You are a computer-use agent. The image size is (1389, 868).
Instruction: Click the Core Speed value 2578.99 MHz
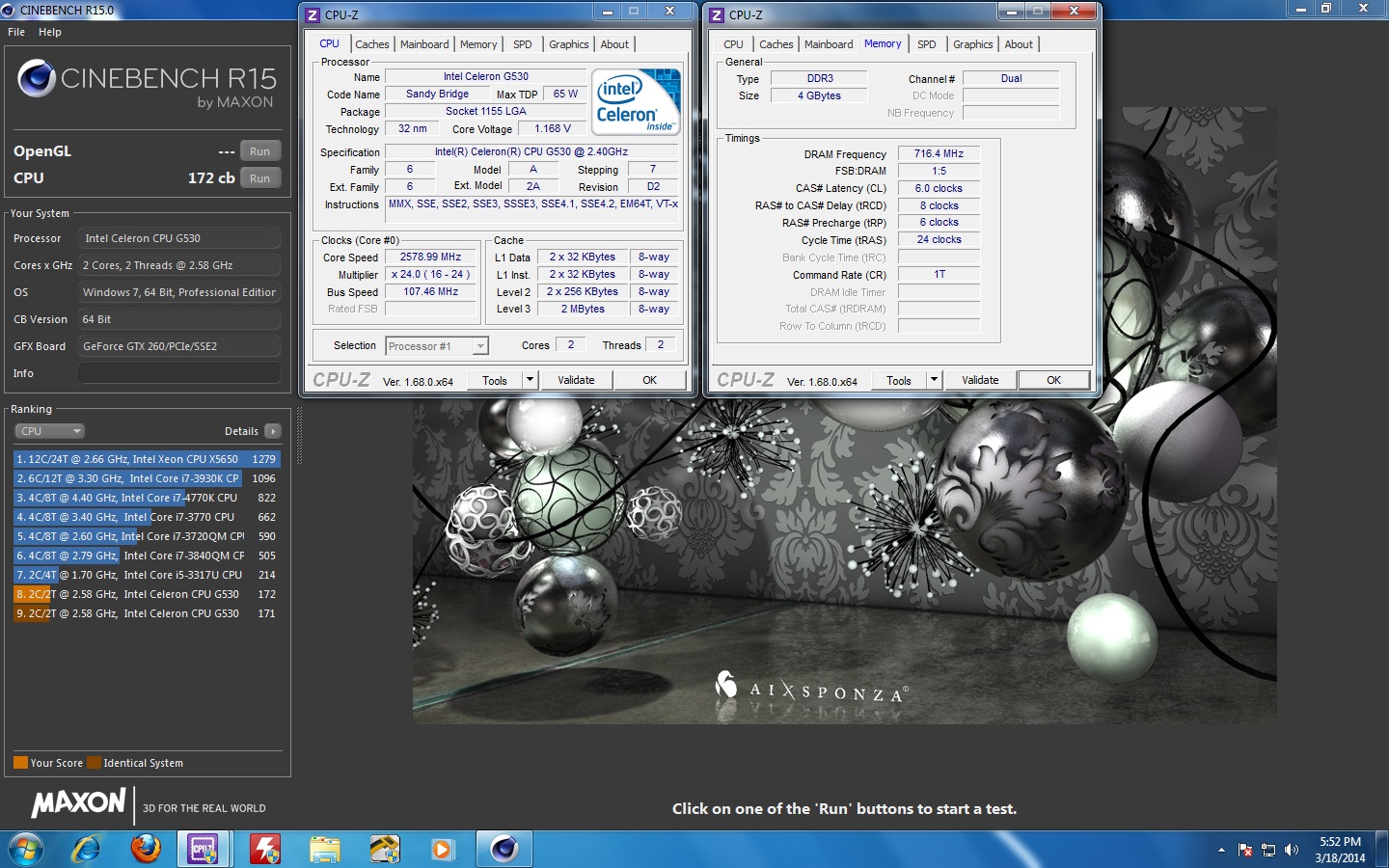tap(431, 258)
